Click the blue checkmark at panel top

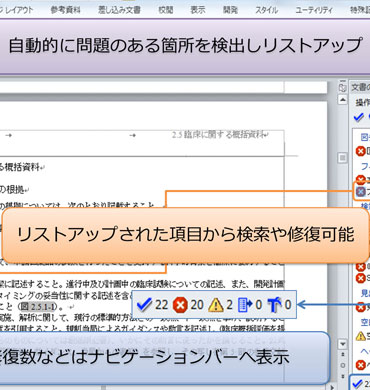[x=358, y=117]
